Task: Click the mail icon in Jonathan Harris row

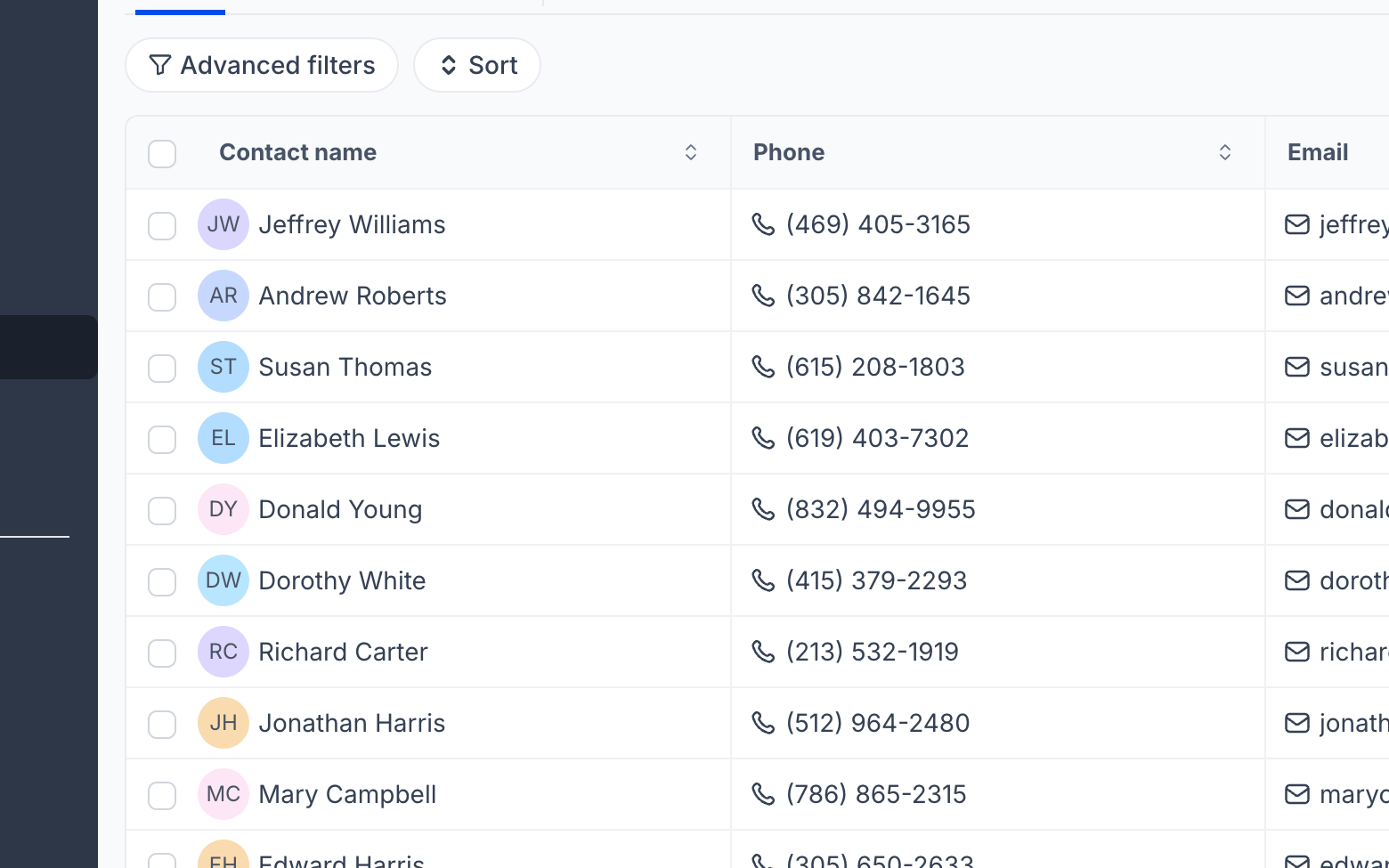Action: pyautogui.click(x=1297, y=723)
